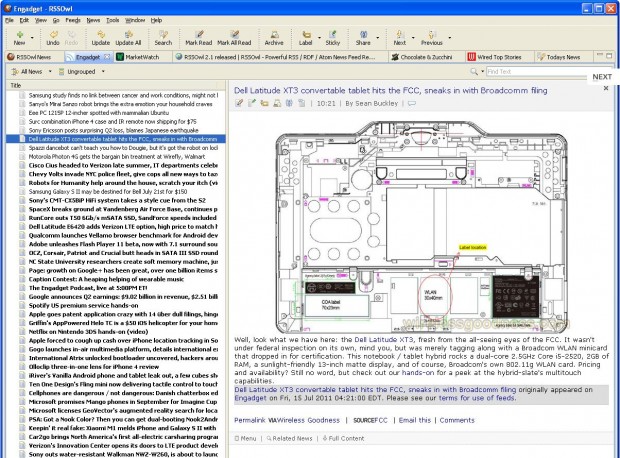Open the Dell Latitude XT3 article headline link
This screenshot has width=620, height=458.
point(391,91)
